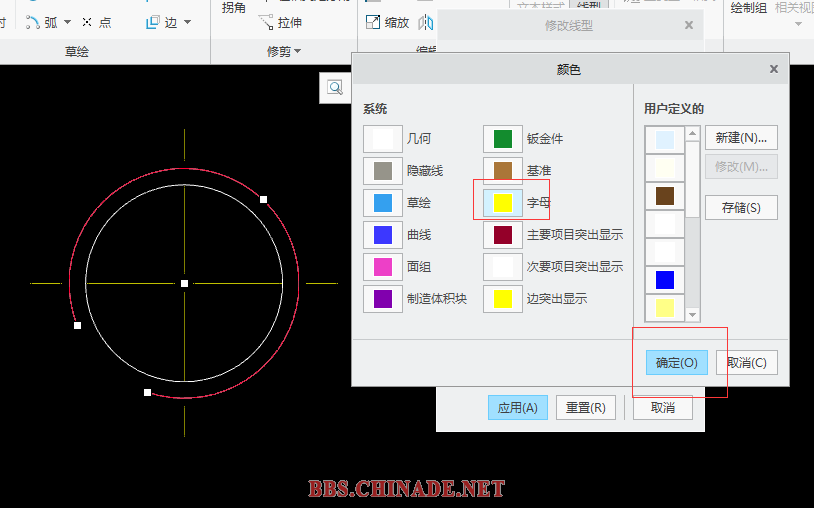
Task: Expand the Edge (边) dropdown arrow
Action: [187, 22]
